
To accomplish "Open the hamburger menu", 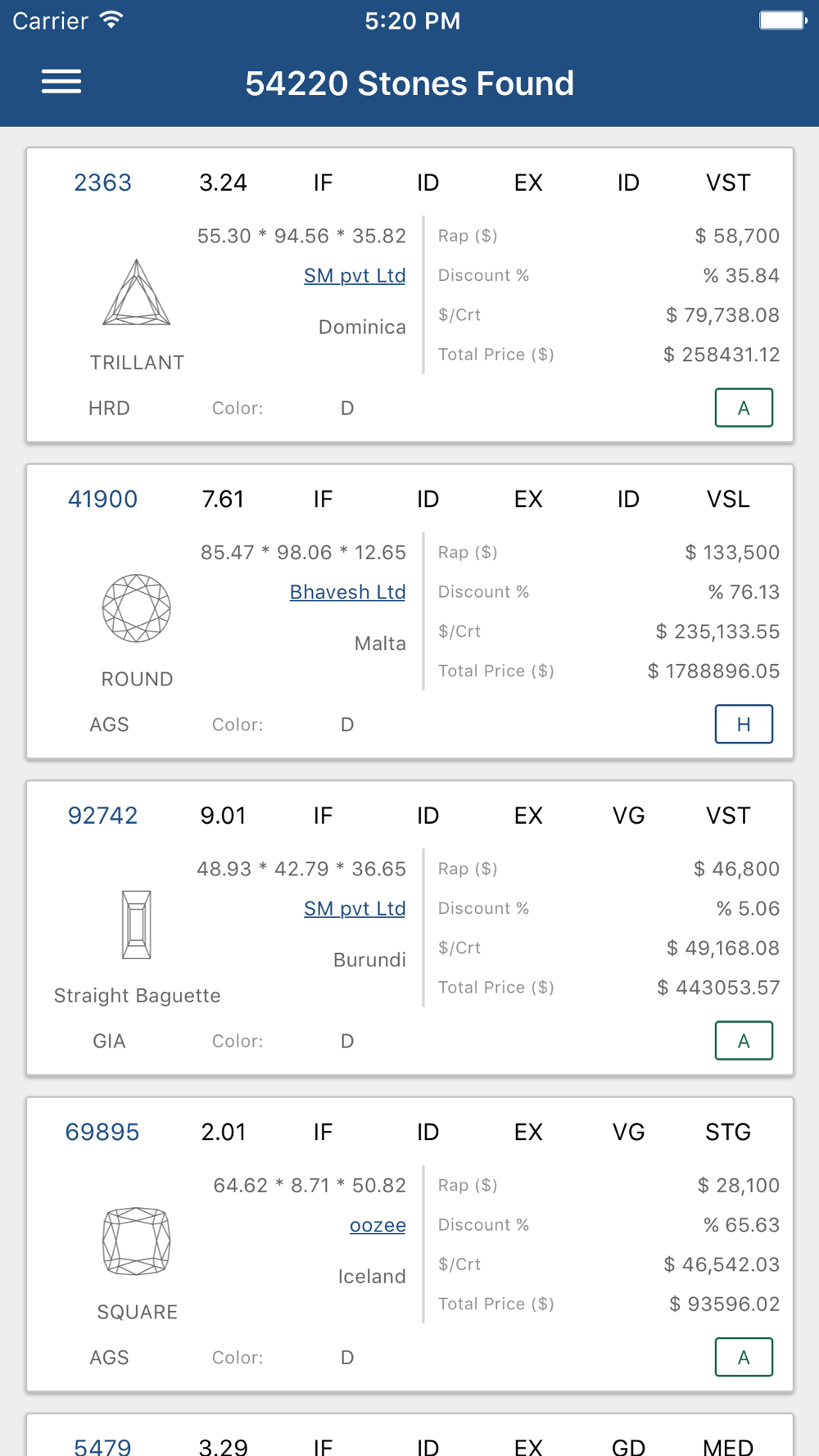I will tap(61, 82).
